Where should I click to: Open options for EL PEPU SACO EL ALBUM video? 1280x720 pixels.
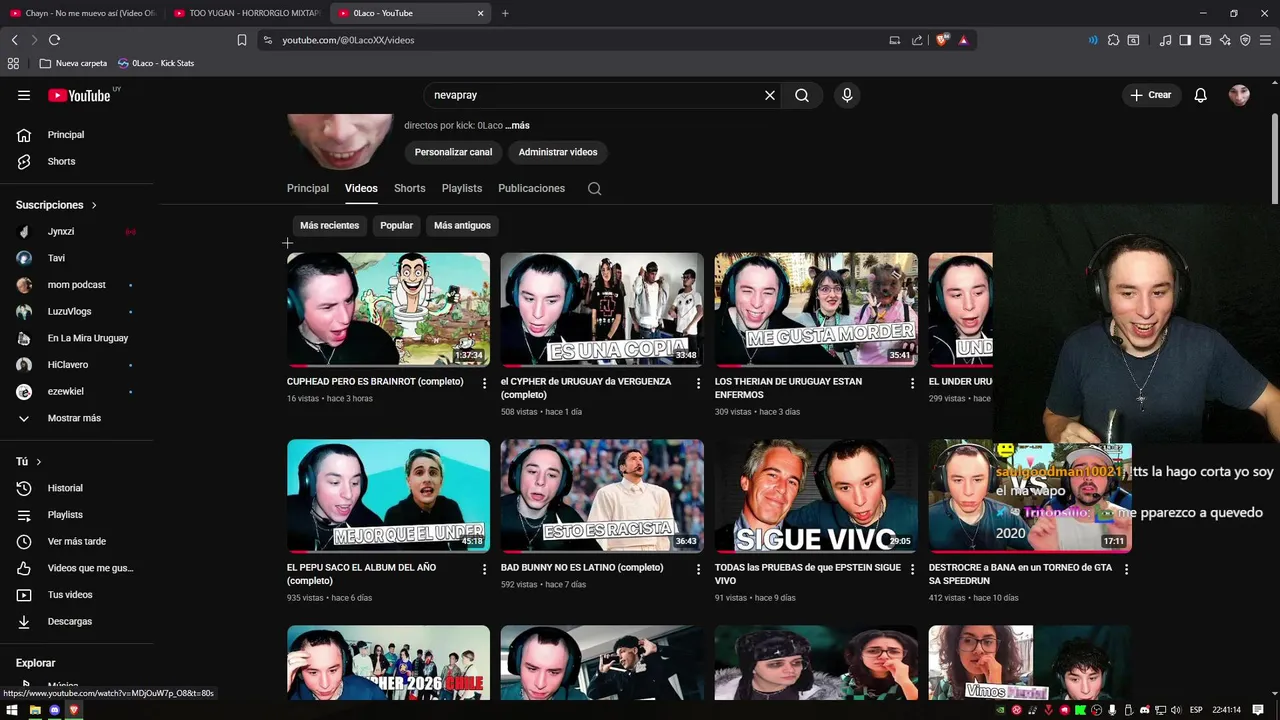(x=485, y=569)
